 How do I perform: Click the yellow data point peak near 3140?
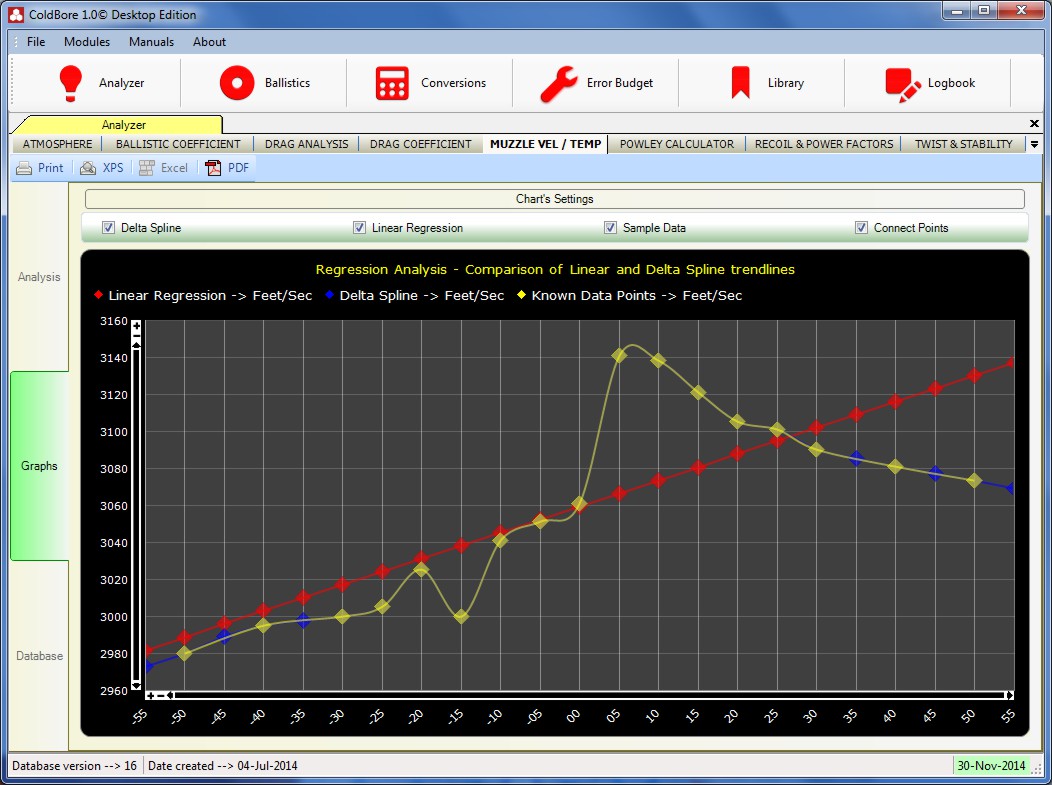click(x=619, y=355)
